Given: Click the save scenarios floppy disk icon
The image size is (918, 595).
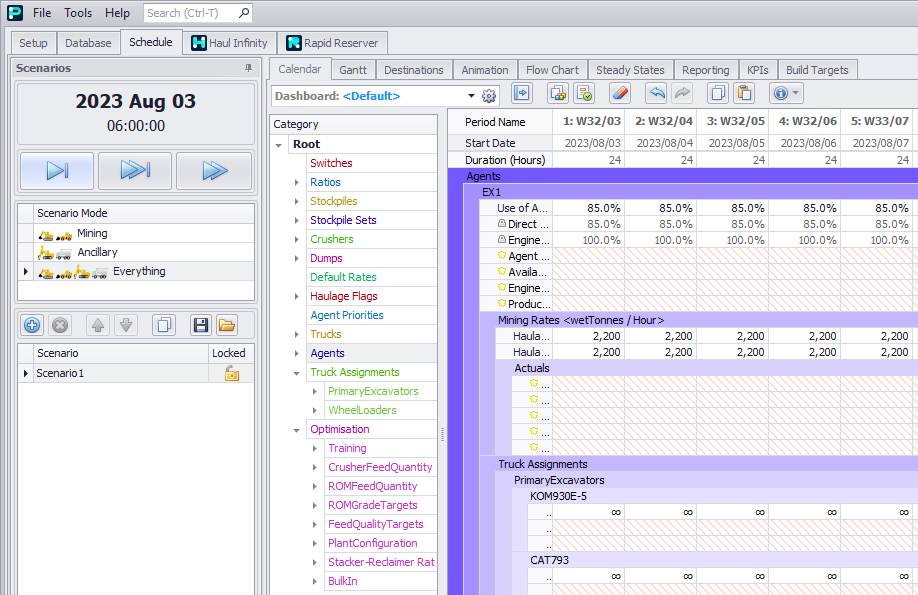Looking at the screenshot, I should [x=199, y=325].
